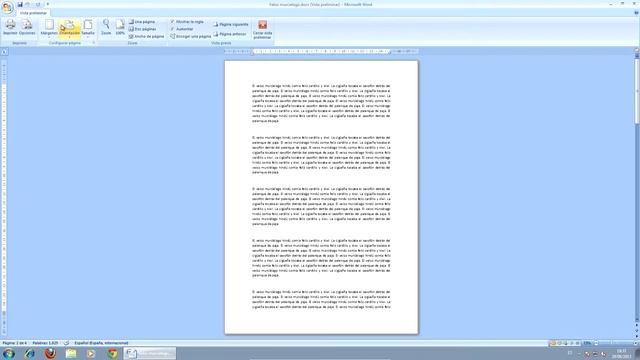Redo using quick access toolbar icon
Screen dimensions: 640x360
[38, 4]
